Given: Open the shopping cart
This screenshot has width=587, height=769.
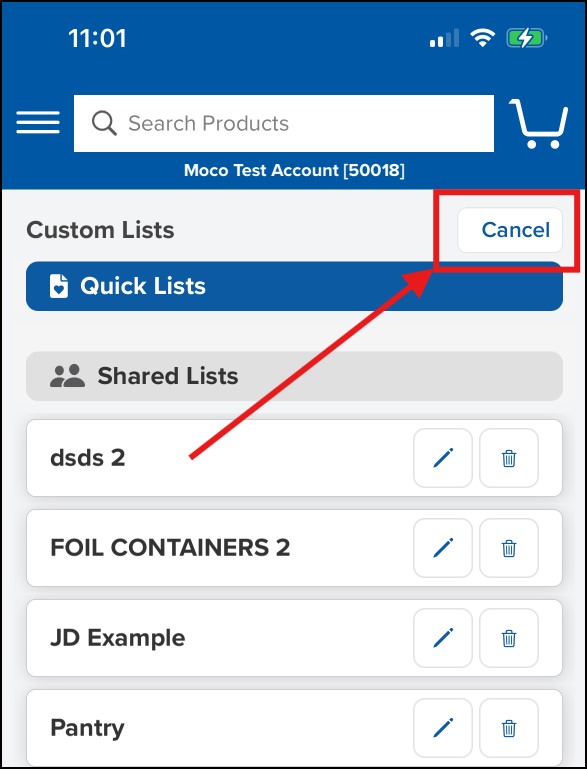Looking at the screenshot, I should coord(538,124).
